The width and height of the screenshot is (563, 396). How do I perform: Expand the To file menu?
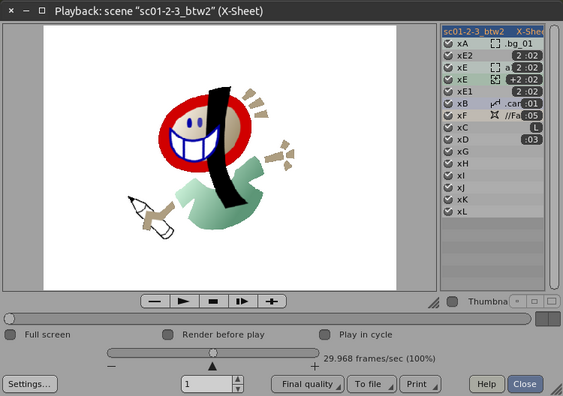click(x=372, y=384)
